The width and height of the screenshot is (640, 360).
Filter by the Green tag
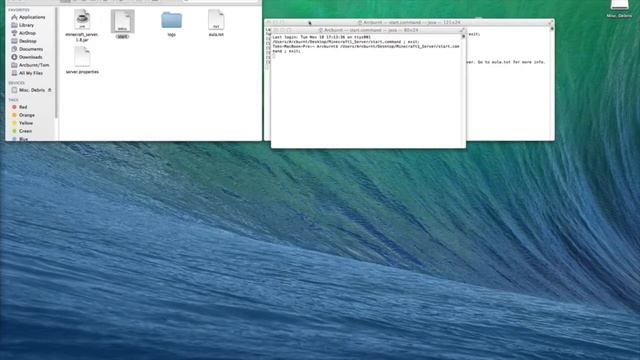click(22, 131)
